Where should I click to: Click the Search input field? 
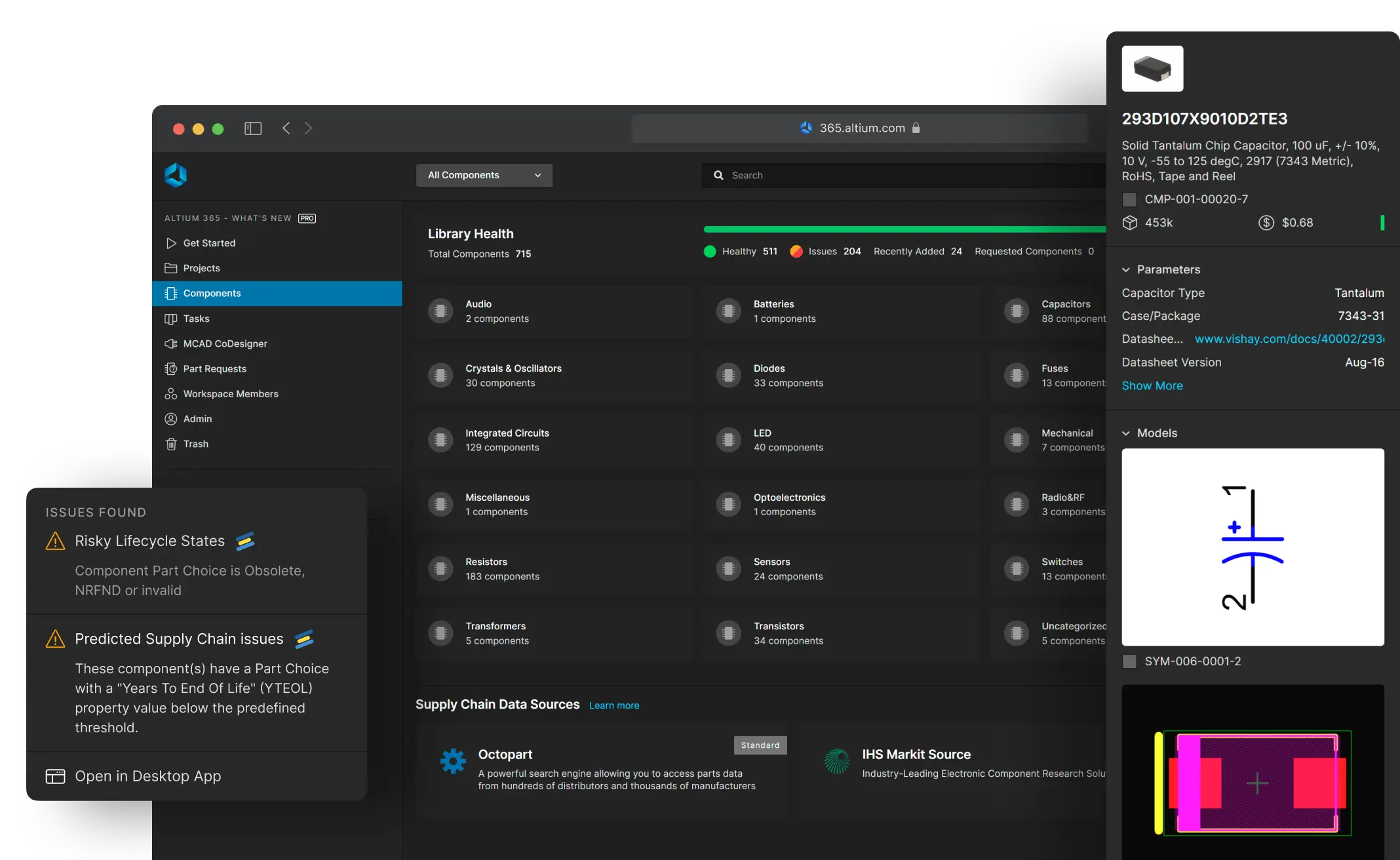coord(904,175)
